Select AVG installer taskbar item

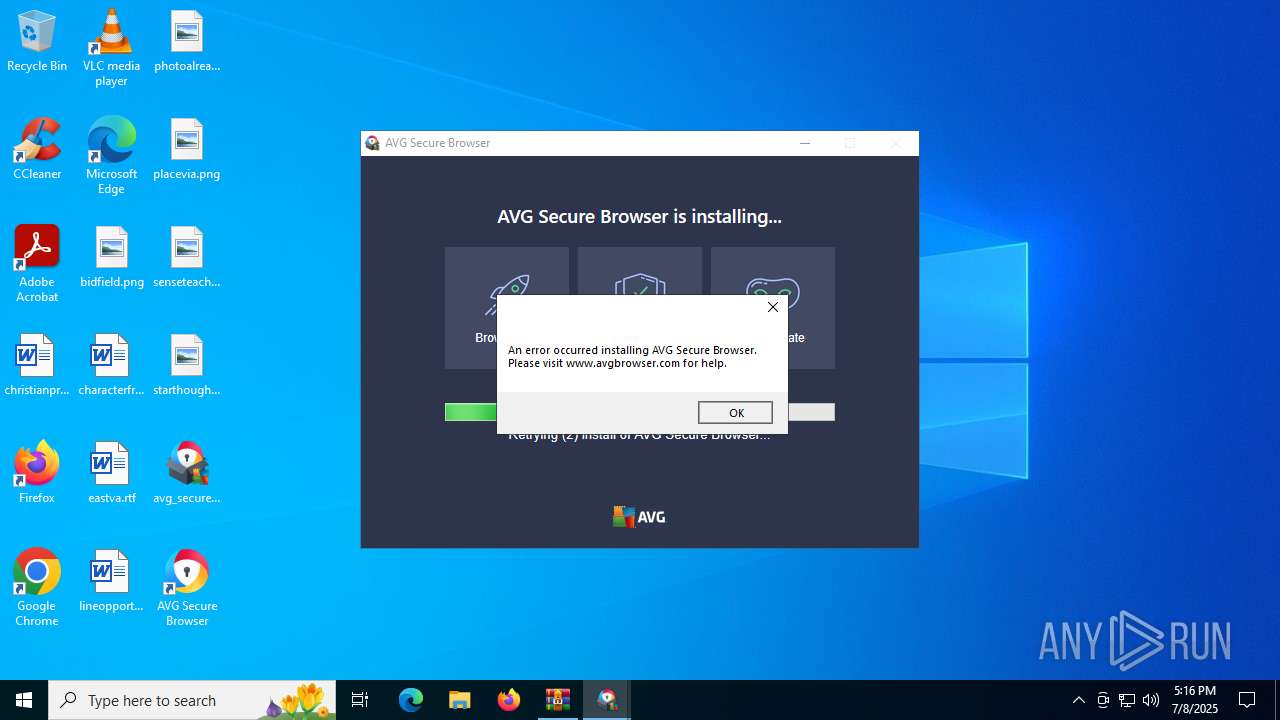pos(607,700)
